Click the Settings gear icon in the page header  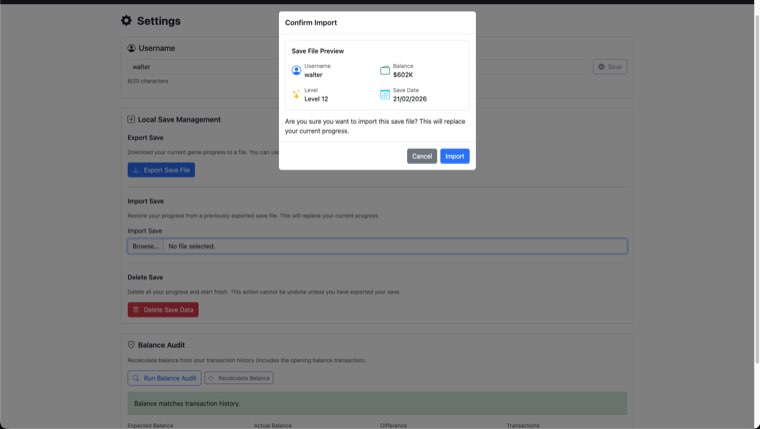126,21
